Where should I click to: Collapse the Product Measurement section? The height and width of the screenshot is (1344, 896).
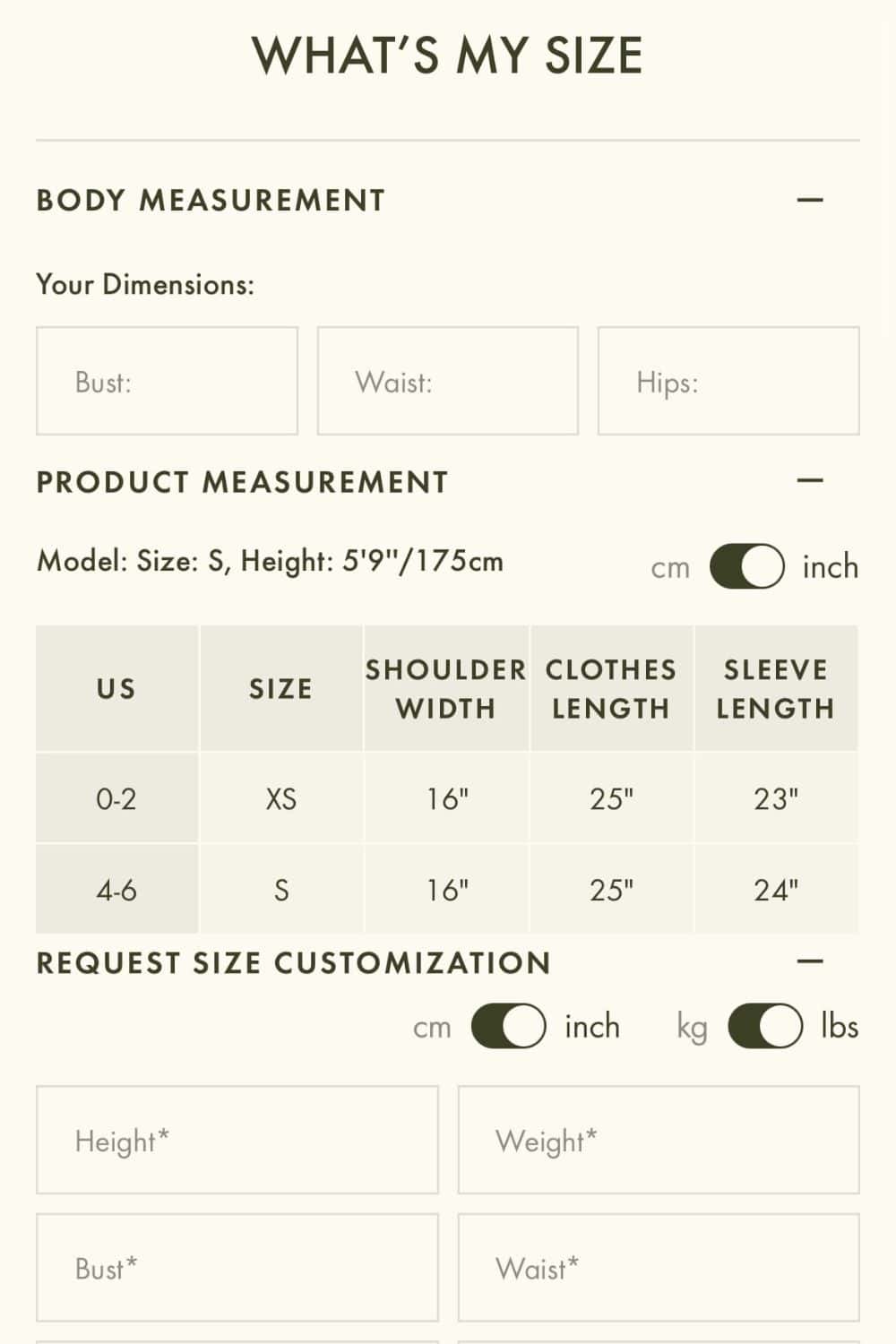pos(810,481)
